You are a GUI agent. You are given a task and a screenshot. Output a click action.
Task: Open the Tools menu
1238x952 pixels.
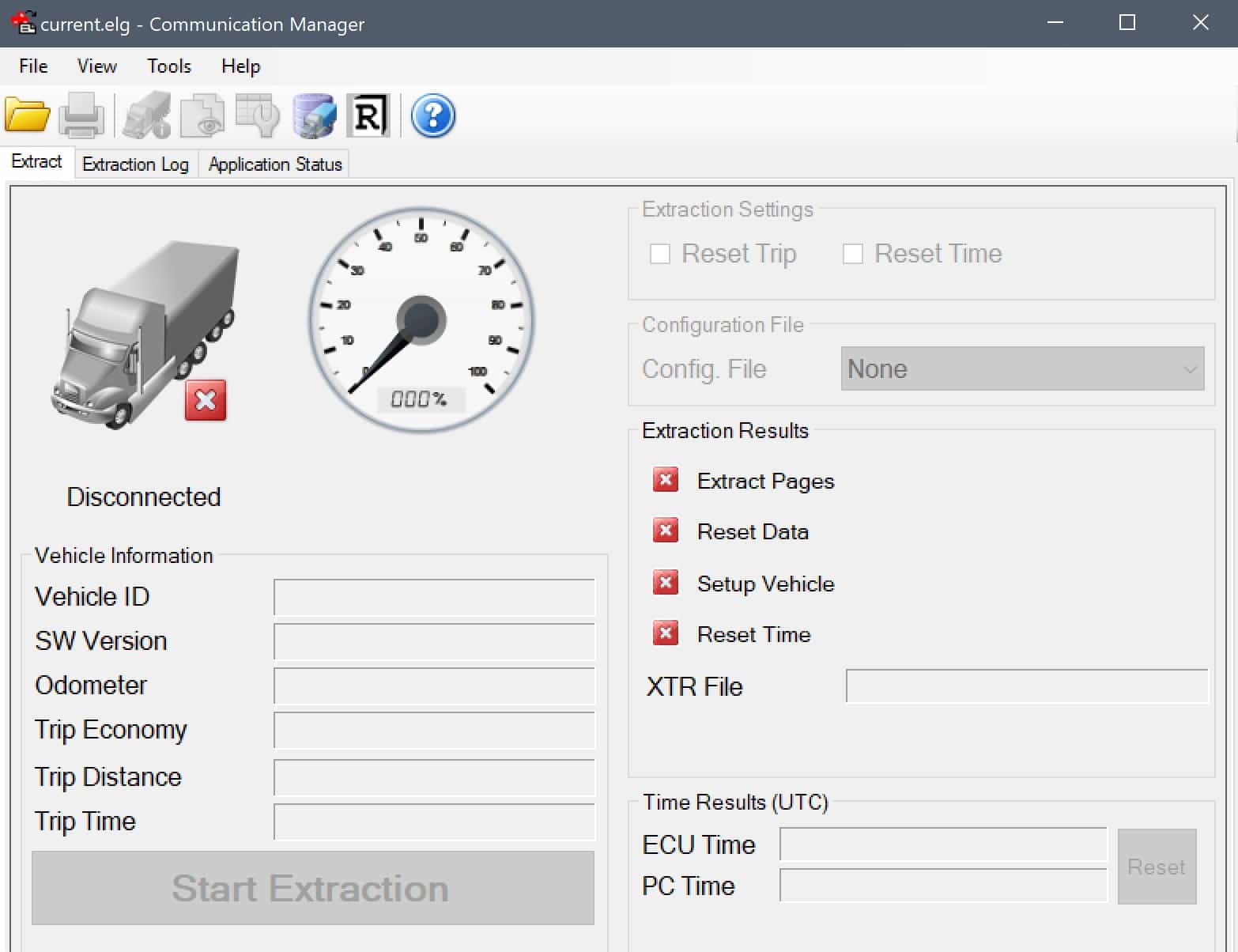point(168,66)
